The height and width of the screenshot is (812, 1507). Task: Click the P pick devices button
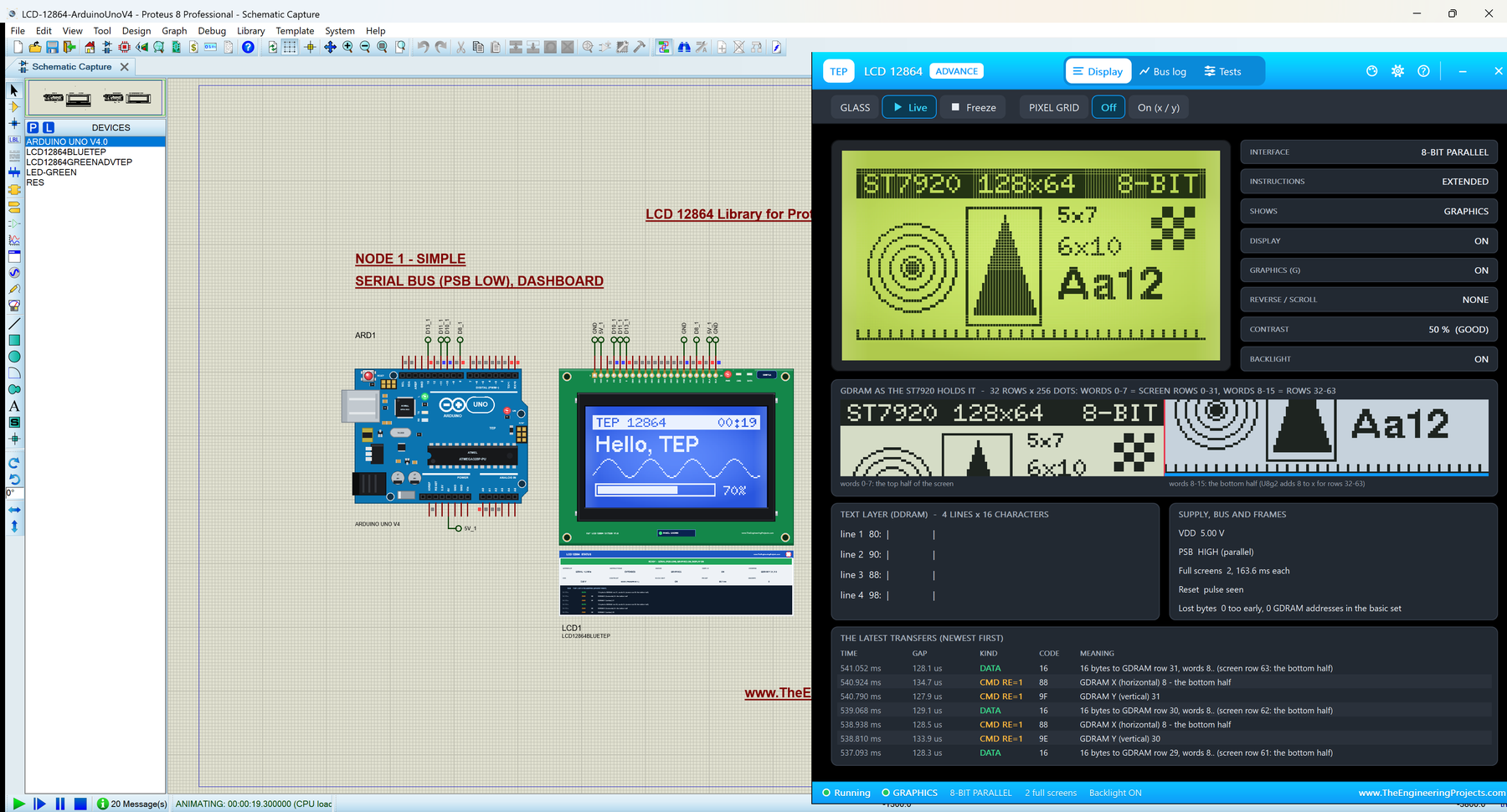pyautogui.click(x=33, y=127)
